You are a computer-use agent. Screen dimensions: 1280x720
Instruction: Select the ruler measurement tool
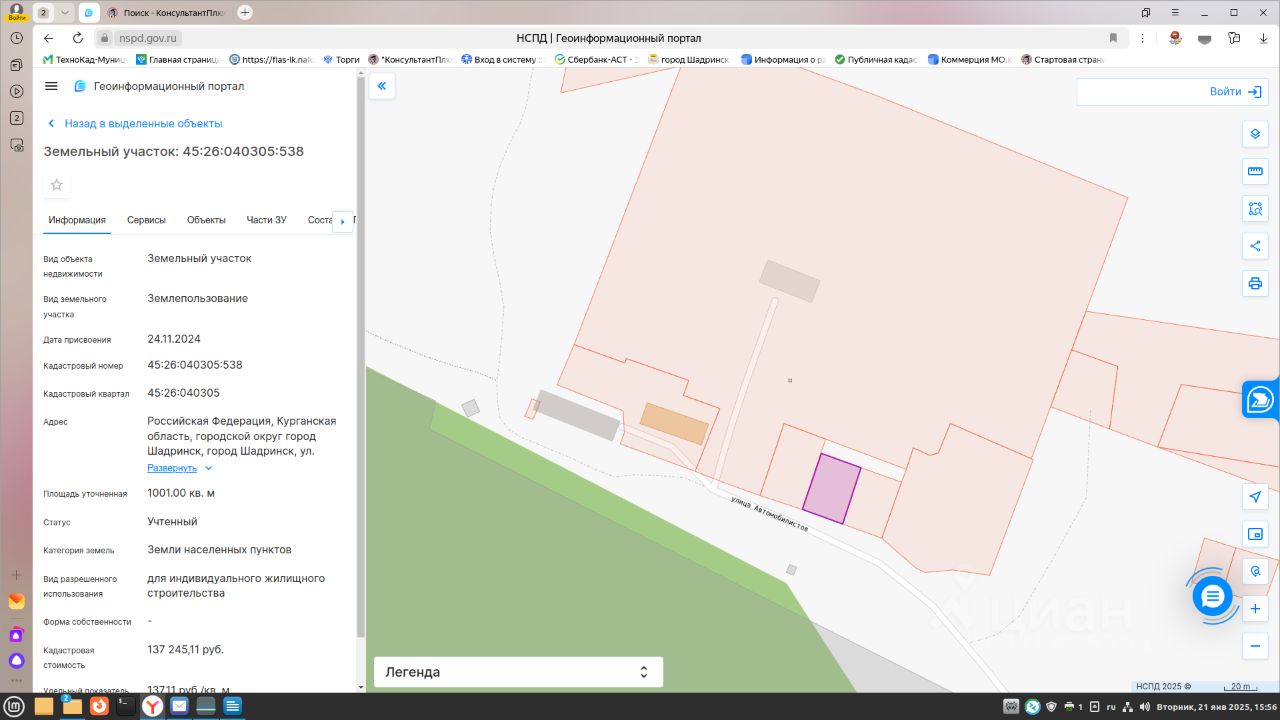pyautogui.click(x=1255, y=171)
